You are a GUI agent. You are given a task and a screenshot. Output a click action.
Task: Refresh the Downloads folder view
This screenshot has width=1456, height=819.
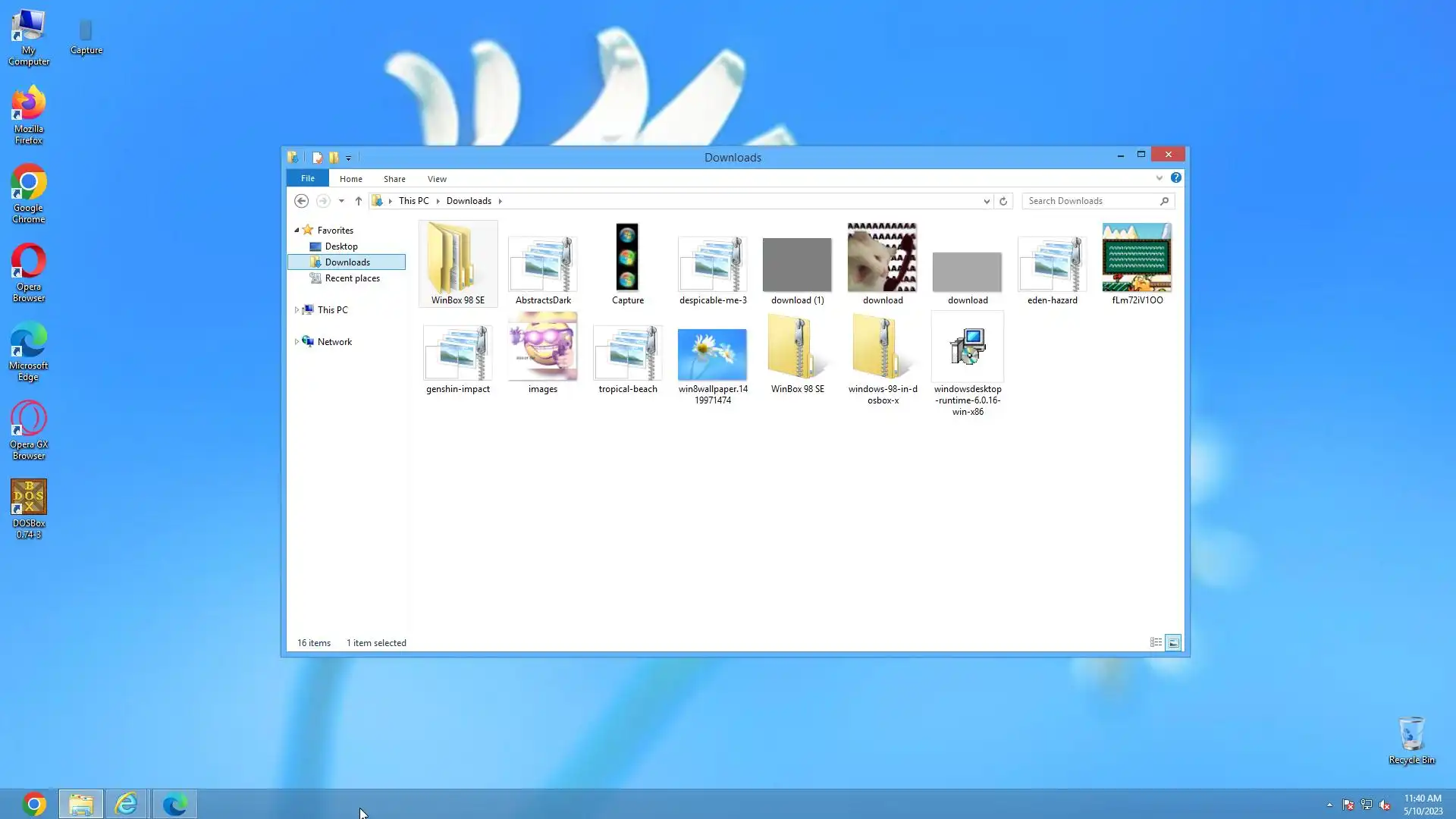coord(1003,201)
